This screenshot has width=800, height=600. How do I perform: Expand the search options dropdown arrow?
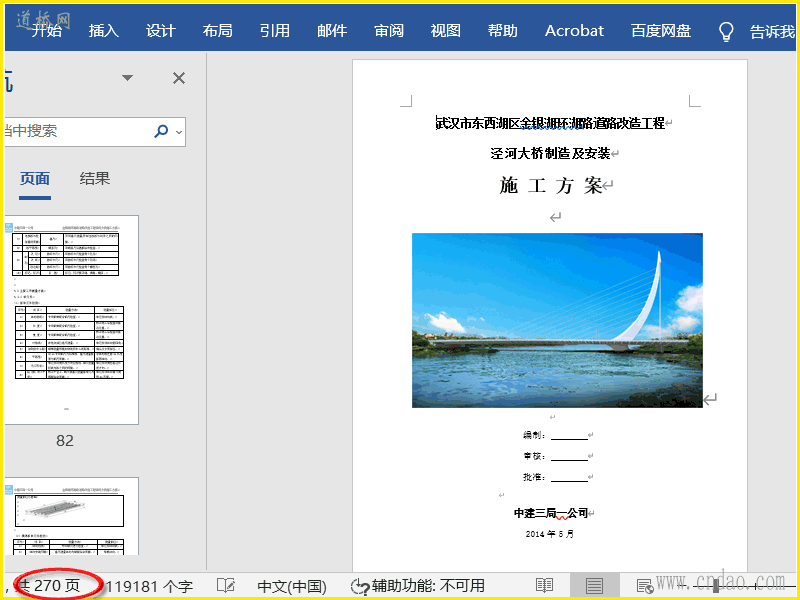point(179,132)
